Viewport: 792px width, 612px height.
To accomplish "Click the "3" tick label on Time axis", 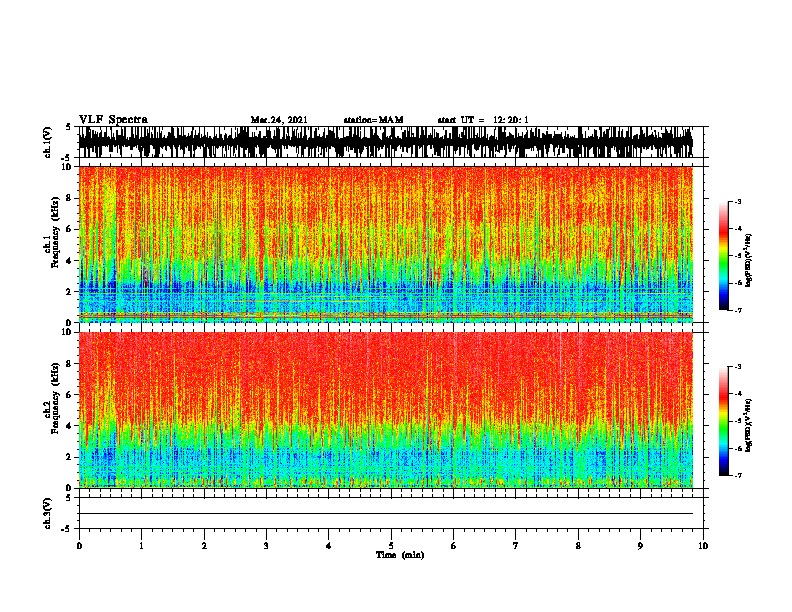I will pyautogui.click(x=266, y=546).
